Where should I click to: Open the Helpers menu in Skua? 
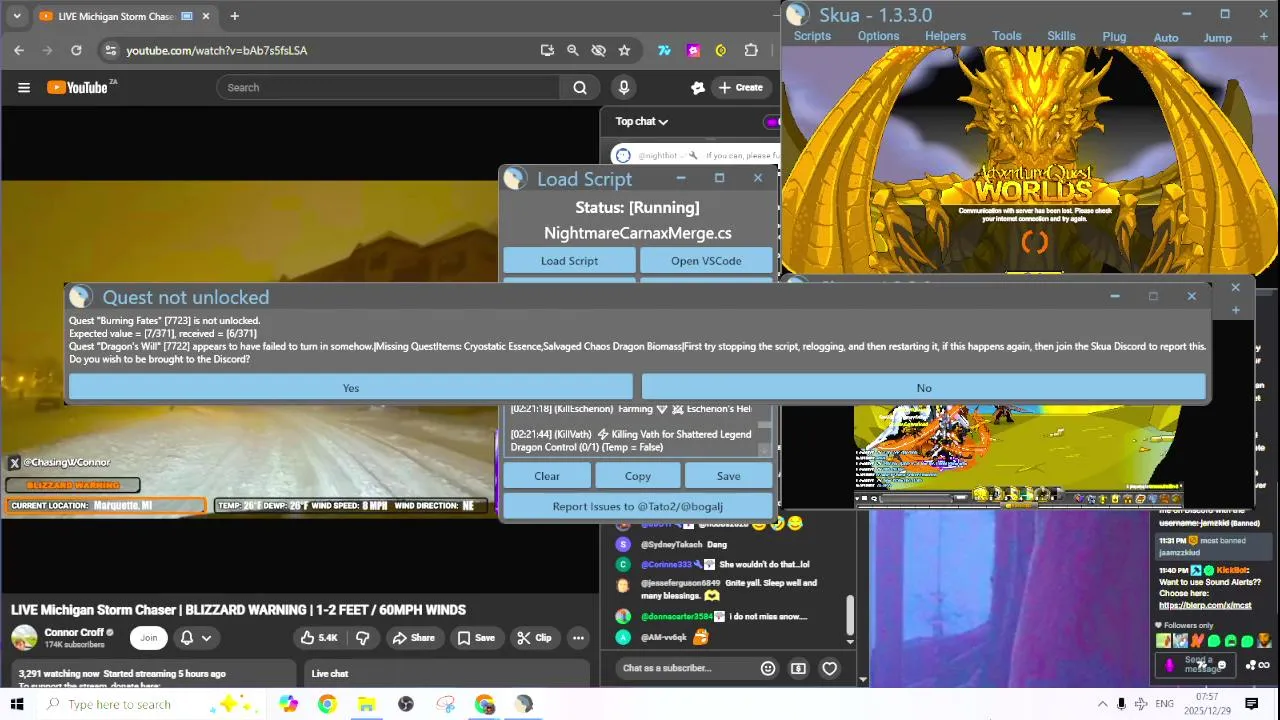click(945, 36)
